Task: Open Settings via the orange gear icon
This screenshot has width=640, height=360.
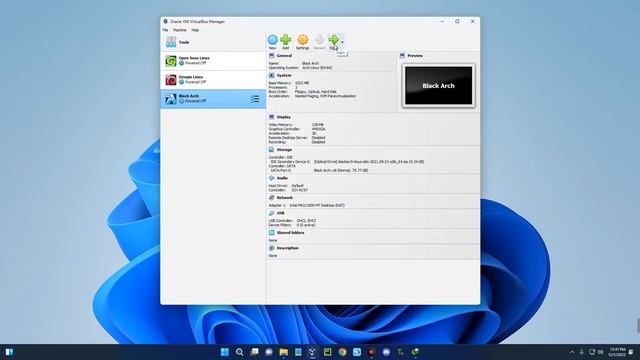Action: click(x=302, y=40)
